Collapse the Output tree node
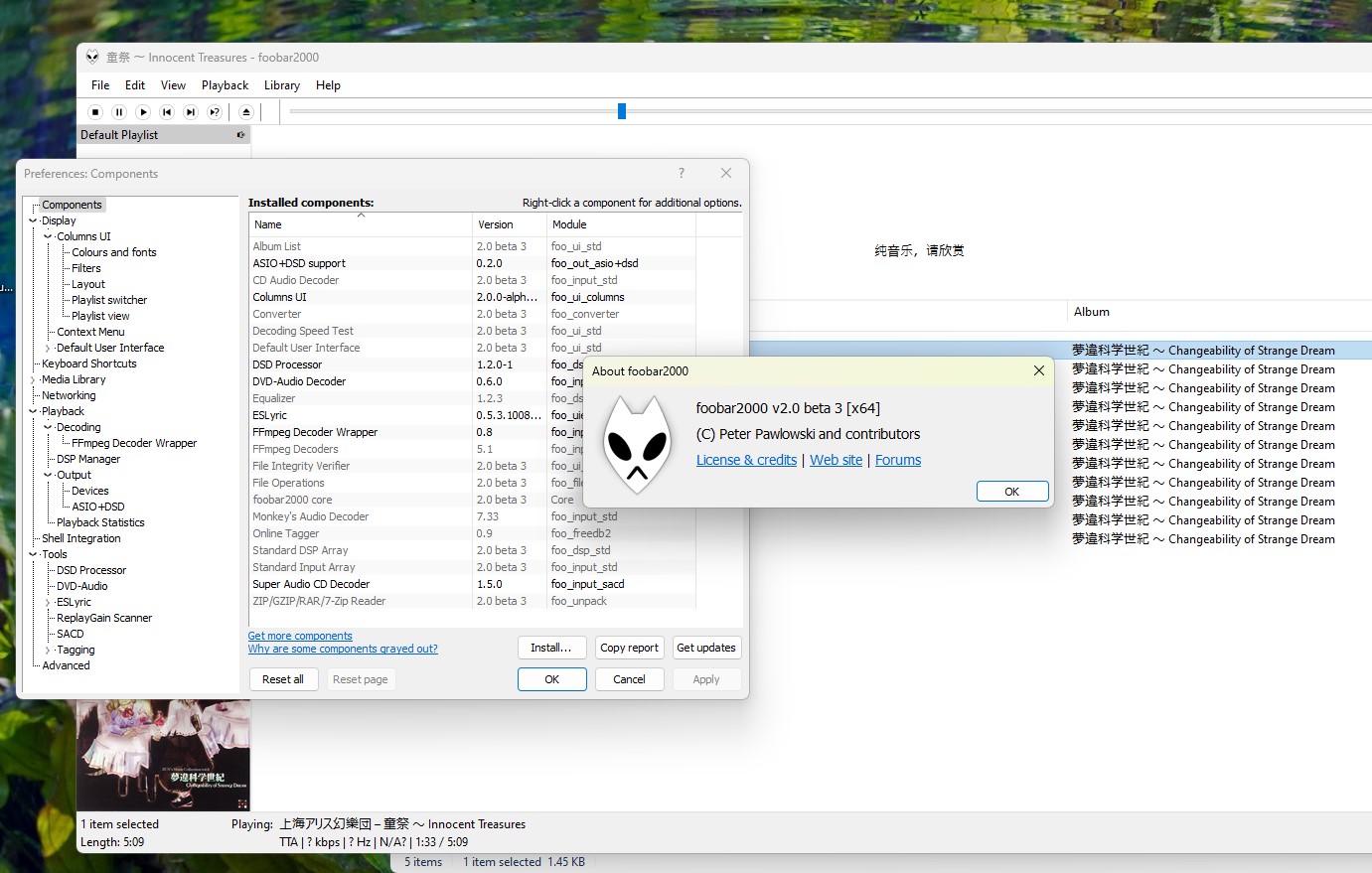Screen dimensions: 1372x873 (48, 475)
